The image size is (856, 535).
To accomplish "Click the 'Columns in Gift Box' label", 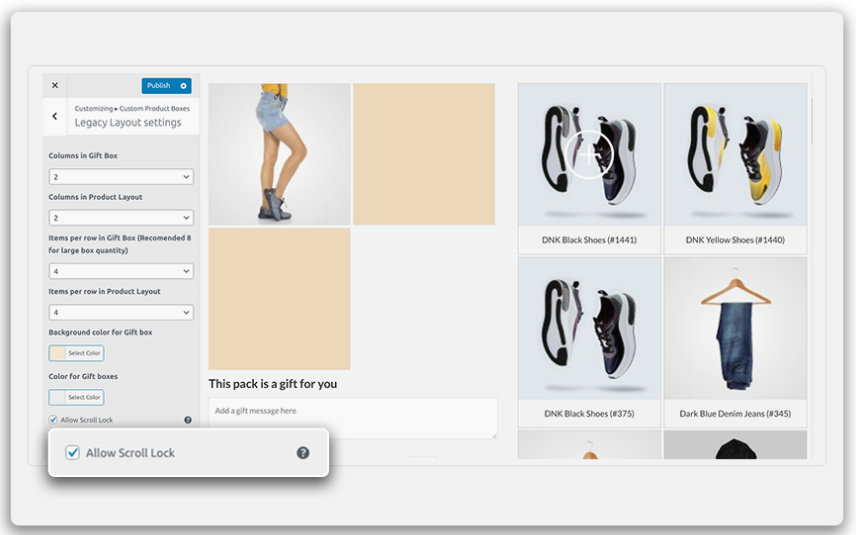I will coord(83,156).
